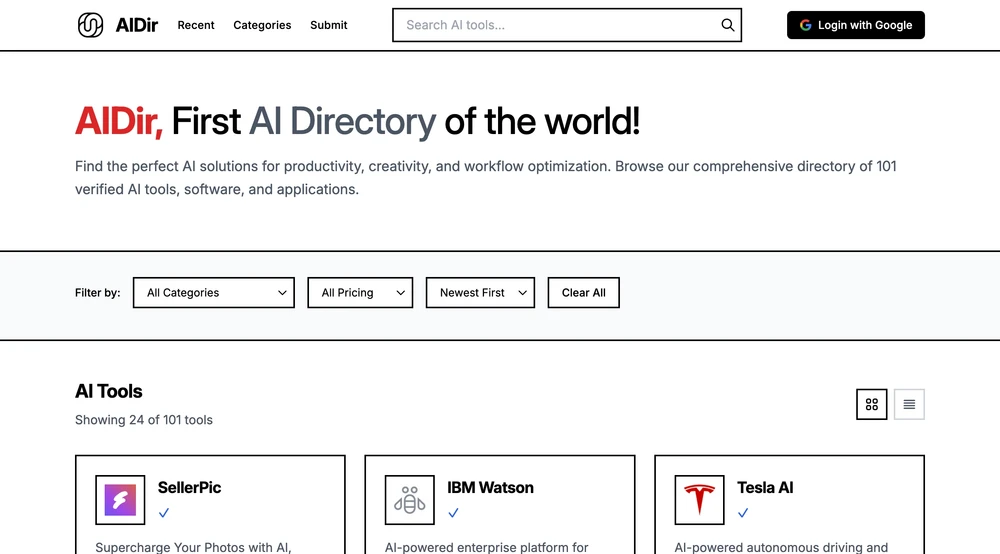This screenshot has width=1000, height=554.
Task: Open the IBM Watson tool title
Action: click(490, 488)
